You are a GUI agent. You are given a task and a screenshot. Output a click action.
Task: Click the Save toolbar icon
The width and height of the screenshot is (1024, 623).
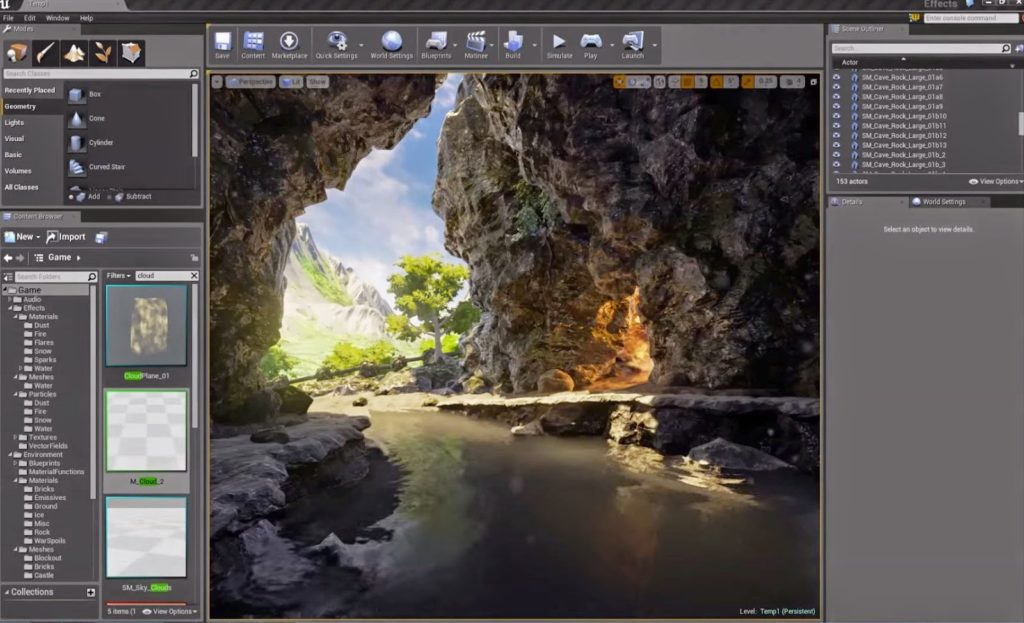(x=221, y=42)
